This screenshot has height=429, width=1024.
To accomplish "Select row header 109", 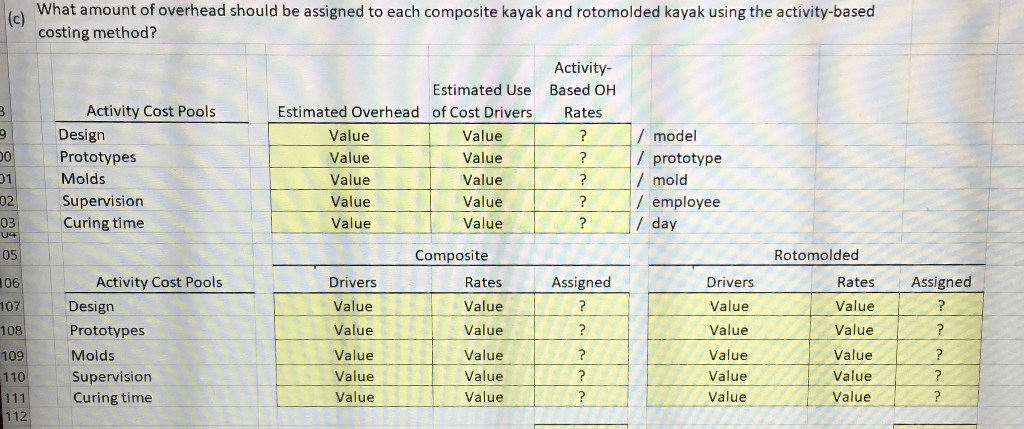I will coord(11,356).
